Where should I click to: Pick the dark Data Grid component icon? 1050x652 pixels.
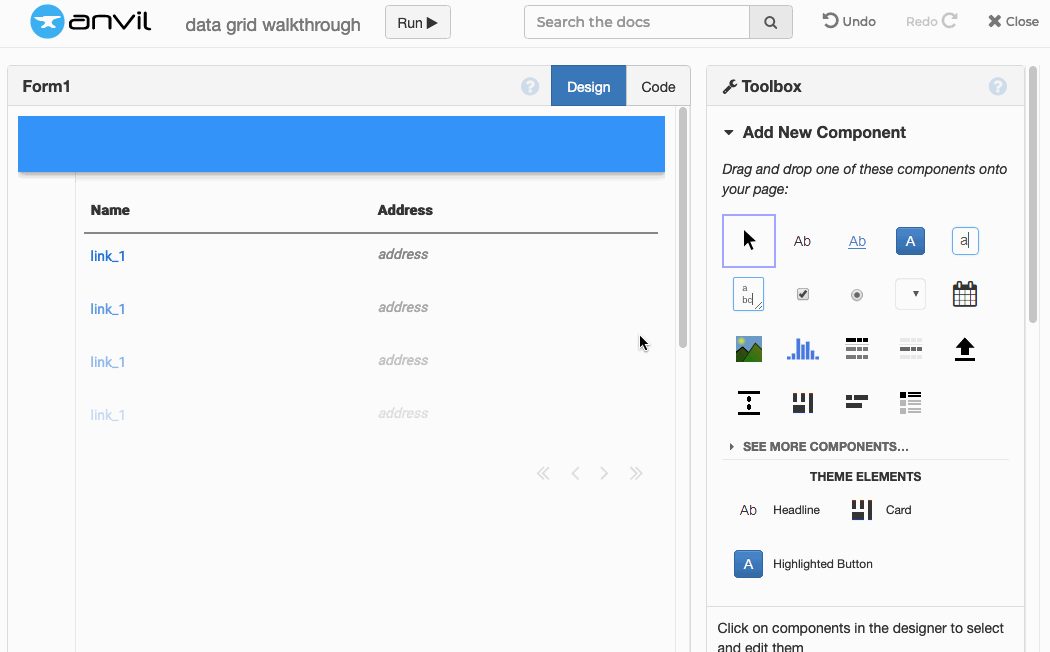tap(857, 349)
